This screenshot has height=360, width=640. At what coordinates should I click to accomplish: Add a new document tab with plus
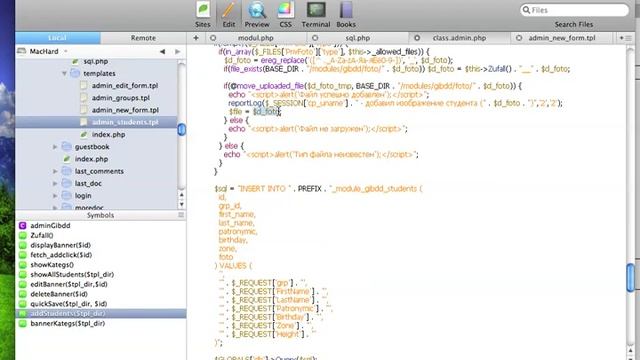pyautogui.click(x=196, y=38)
